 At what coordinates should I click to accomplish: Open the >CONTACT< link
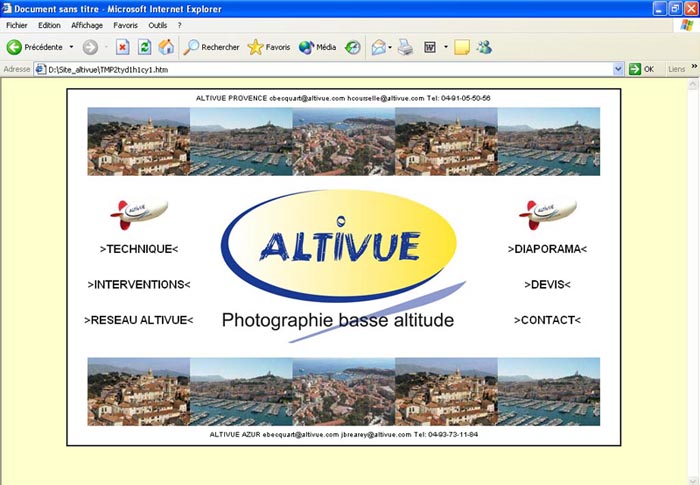click(547, 320)
